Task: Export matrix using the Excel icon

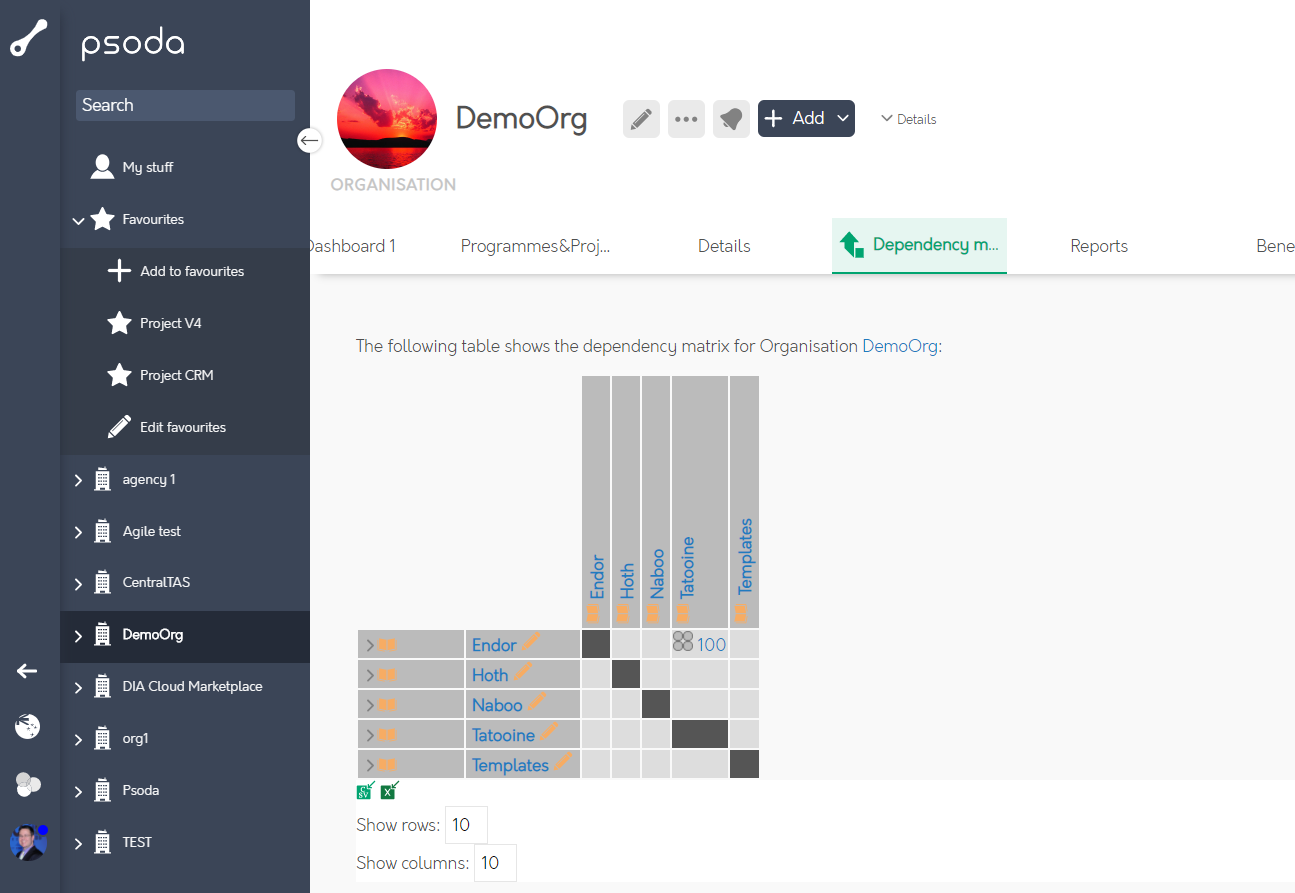Action: (389, 791)
